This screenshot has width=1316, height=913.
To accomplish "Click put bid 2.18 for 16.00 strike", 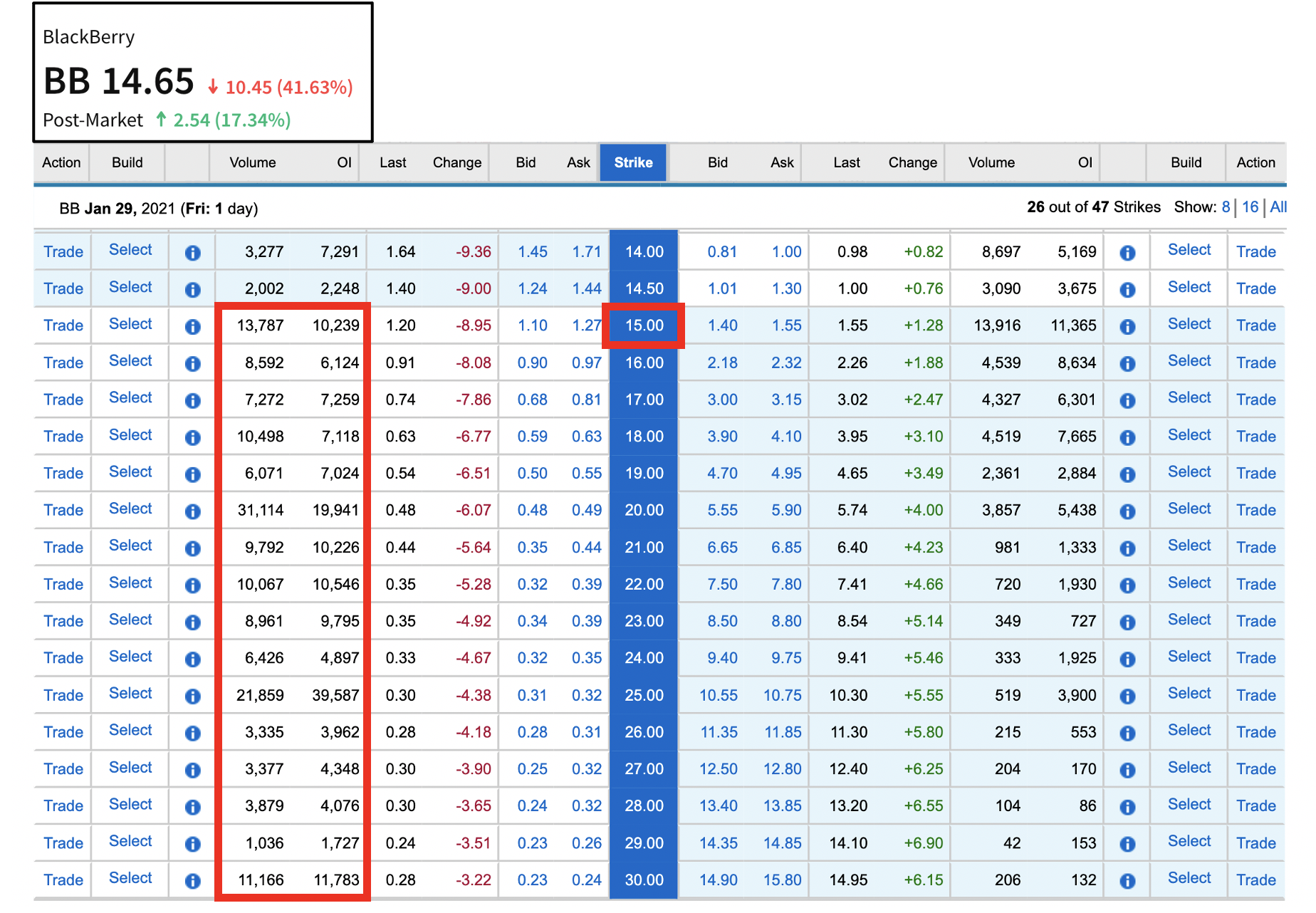I will click(722, 362).
